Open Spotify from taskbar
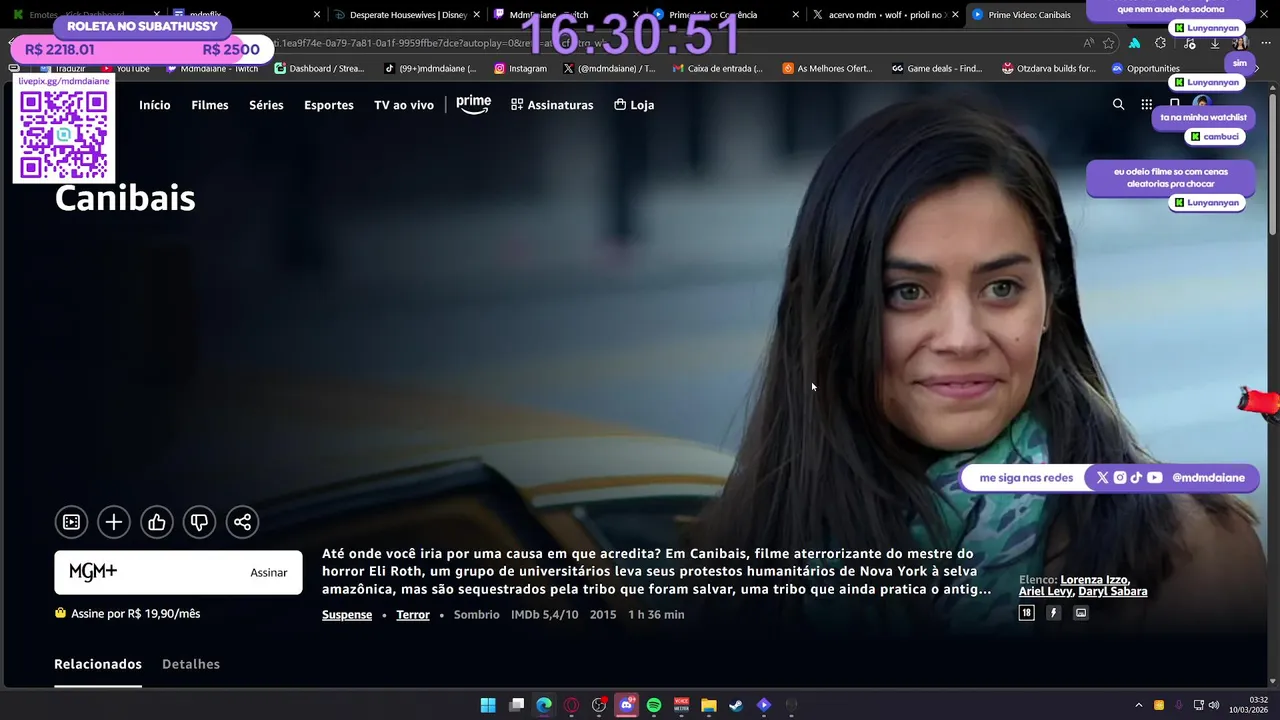 [654, 705]
